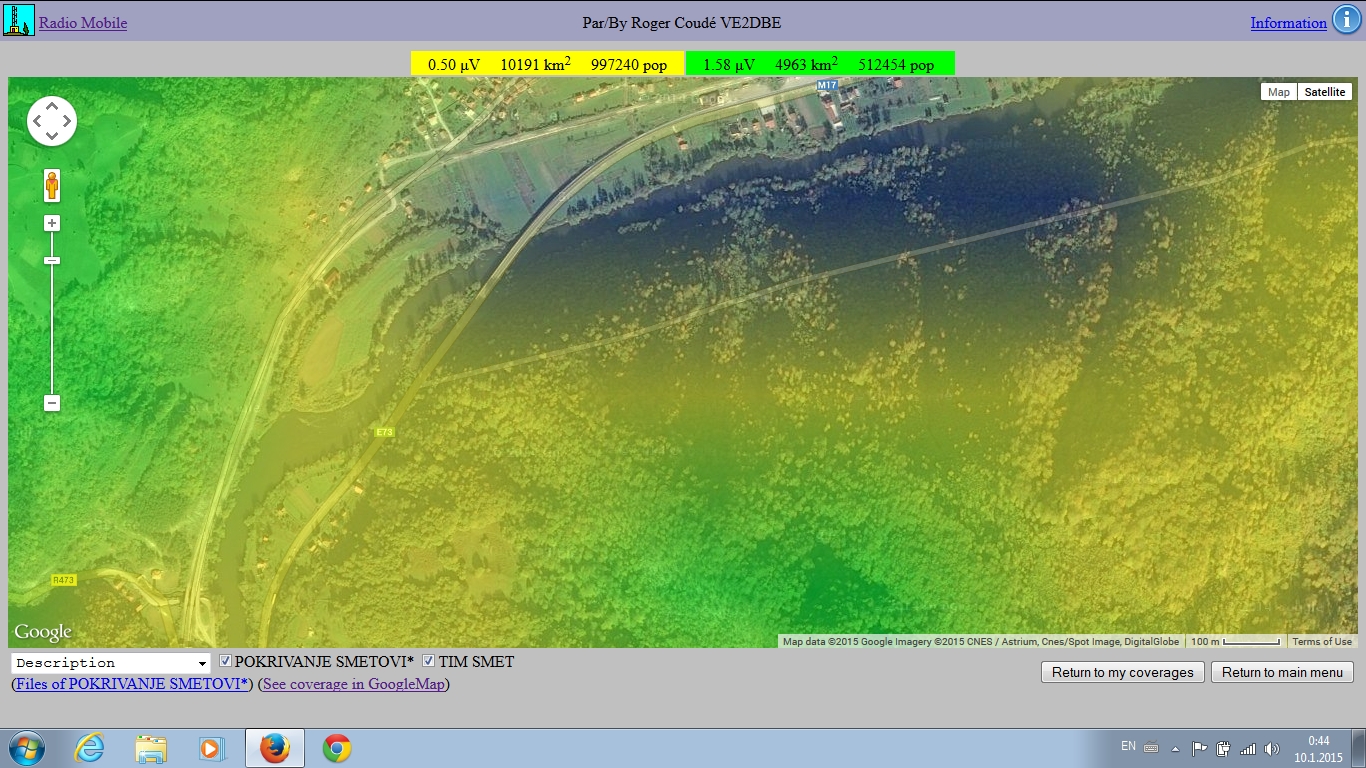Open the See coverage in GoogleMap link
The height and width of the screenshot is (768, 1366).
click(354, 684)
